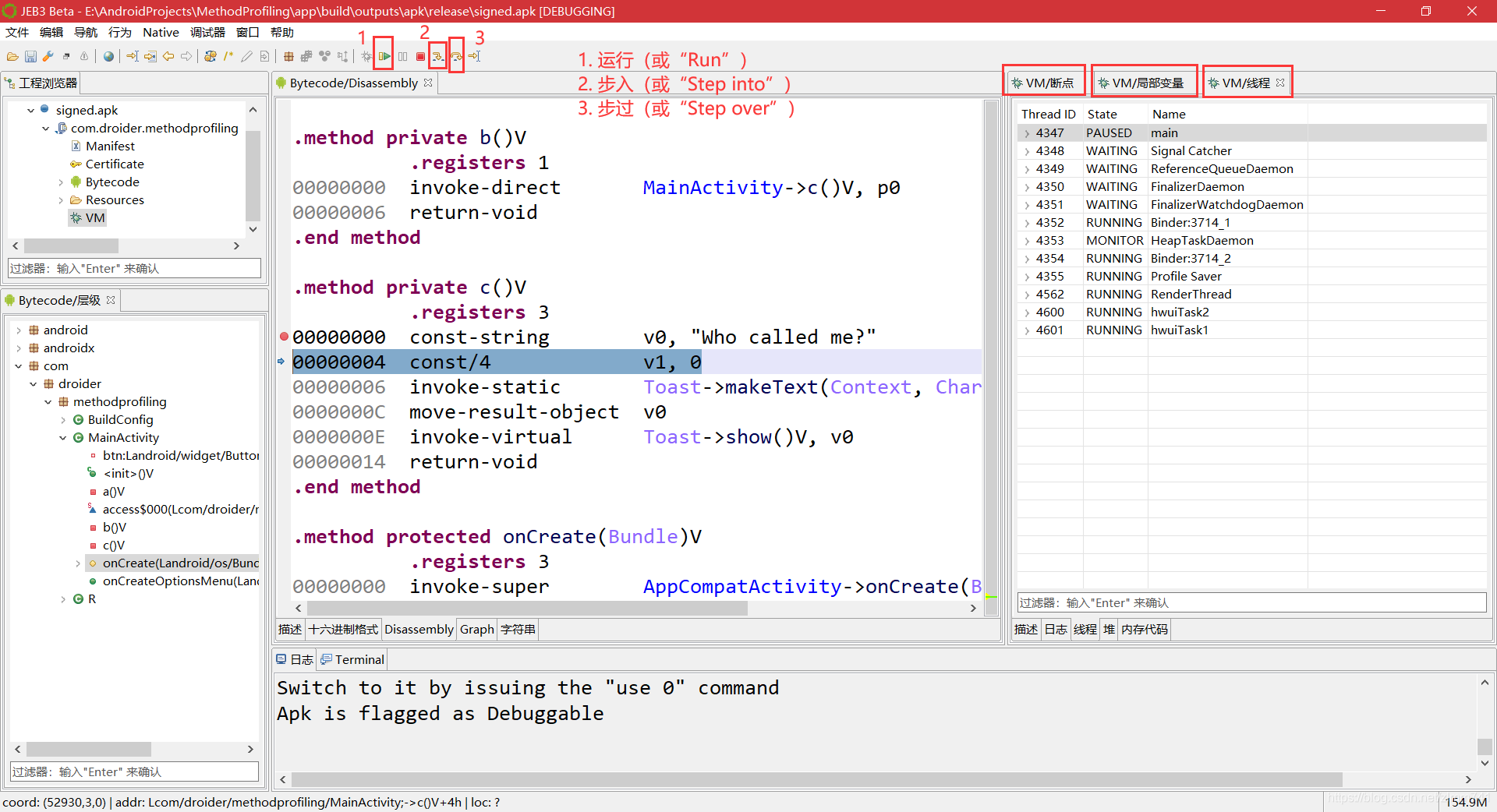Expand the android package in hierarchy
1497x812 pixels.
coord(19,330)
